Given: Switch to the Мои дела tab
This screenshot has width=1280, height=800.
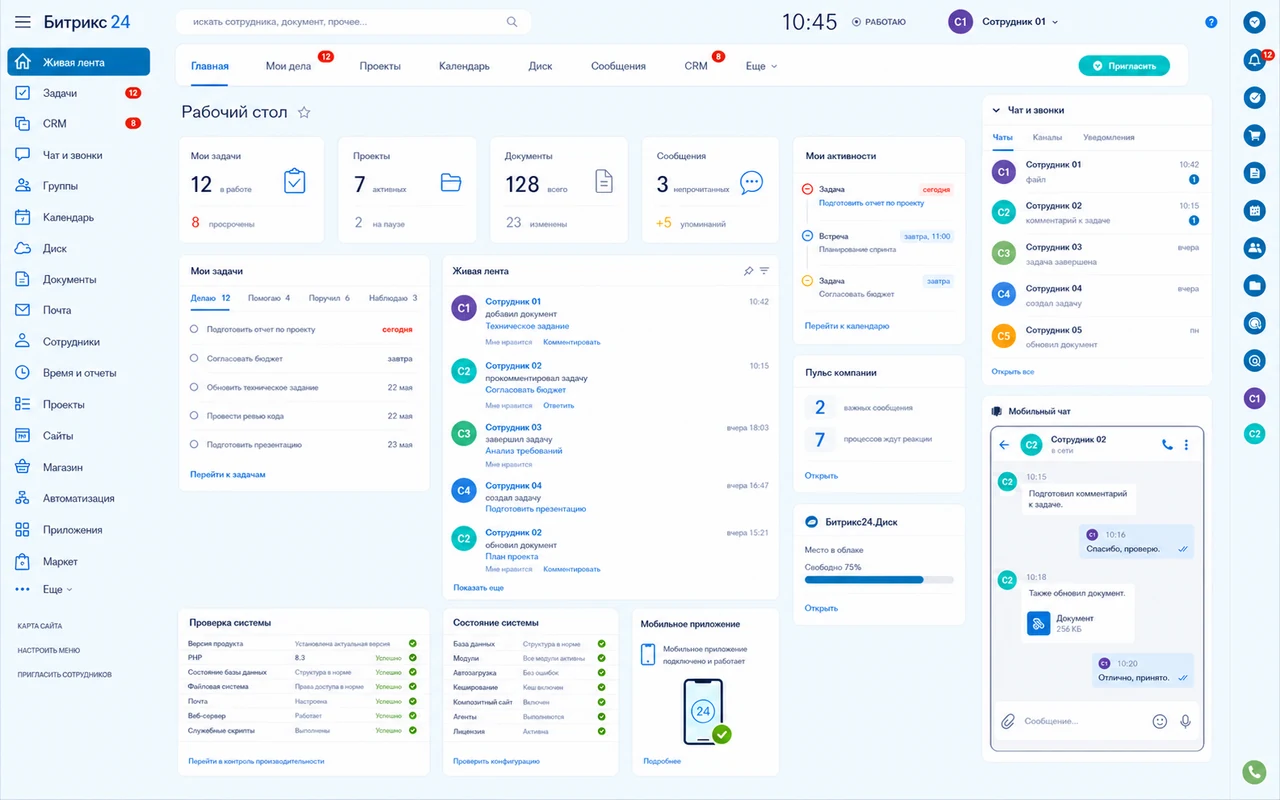Looking at the screenshot, I should tap(288, 66).
